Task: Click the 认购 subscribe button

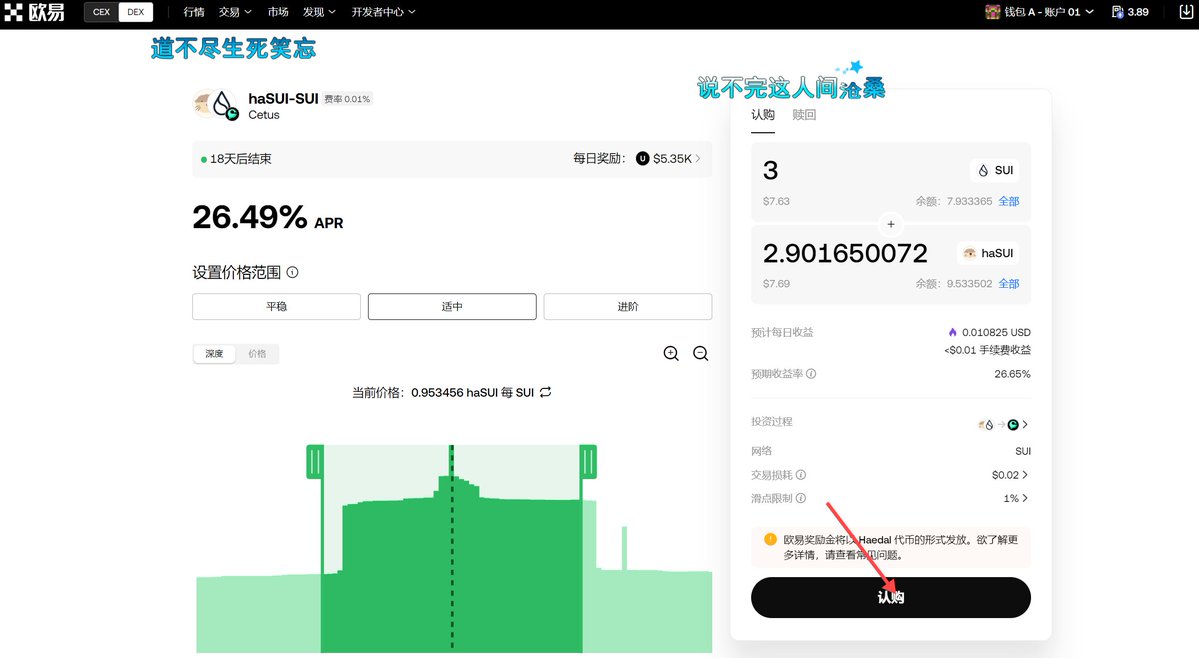Action: click(891, 598)
